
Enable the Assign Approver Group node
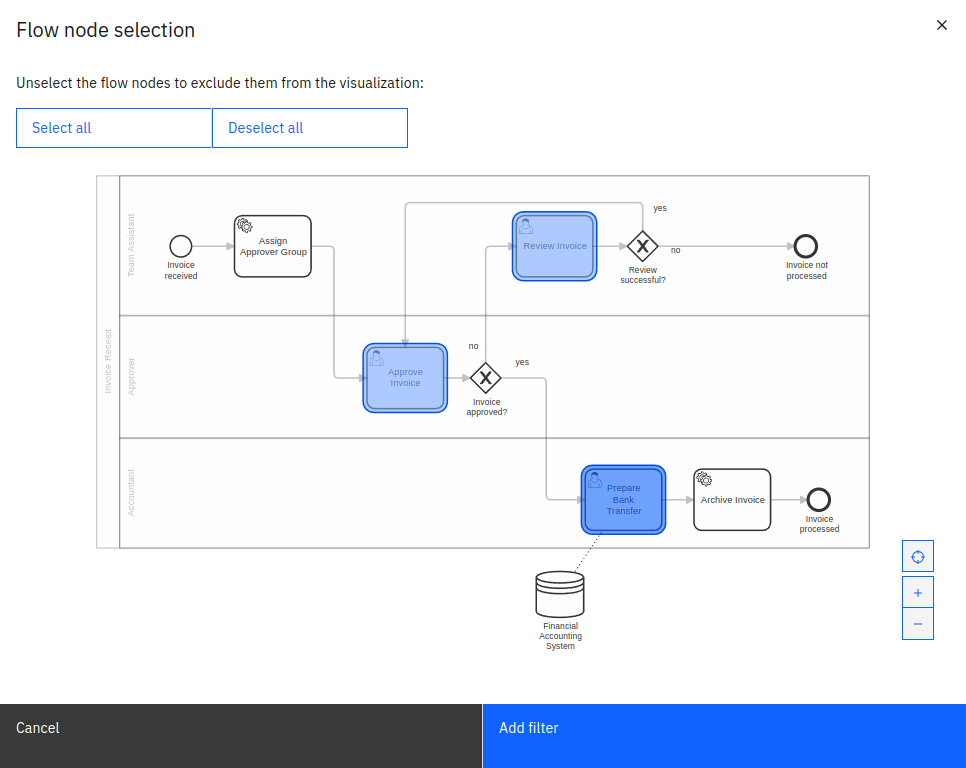pos(272,246)
